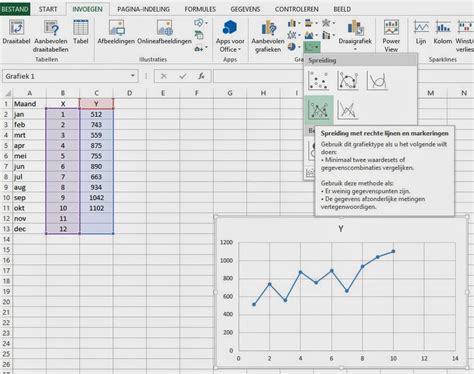474x374 pixels.
Task: Insert a SmartArt graphic
Action: click(199, 35)
